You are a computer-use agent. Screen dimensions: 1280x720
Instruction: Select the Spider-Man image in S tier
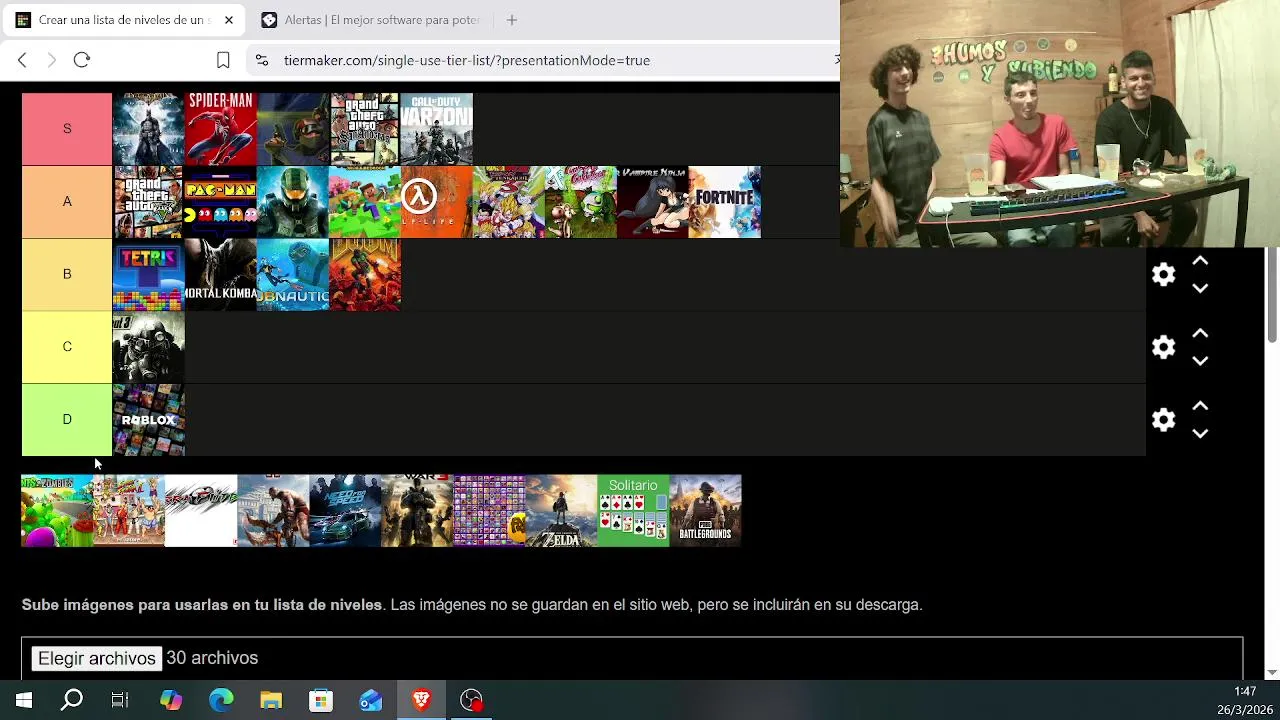point(221,129)
